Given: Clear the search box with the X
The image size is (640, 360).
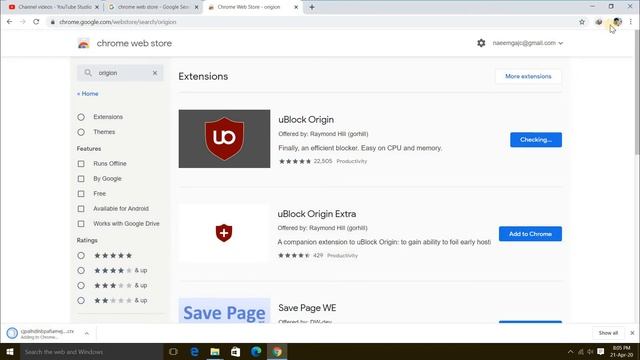Looking at the screenshot, I should coord(155,73).
